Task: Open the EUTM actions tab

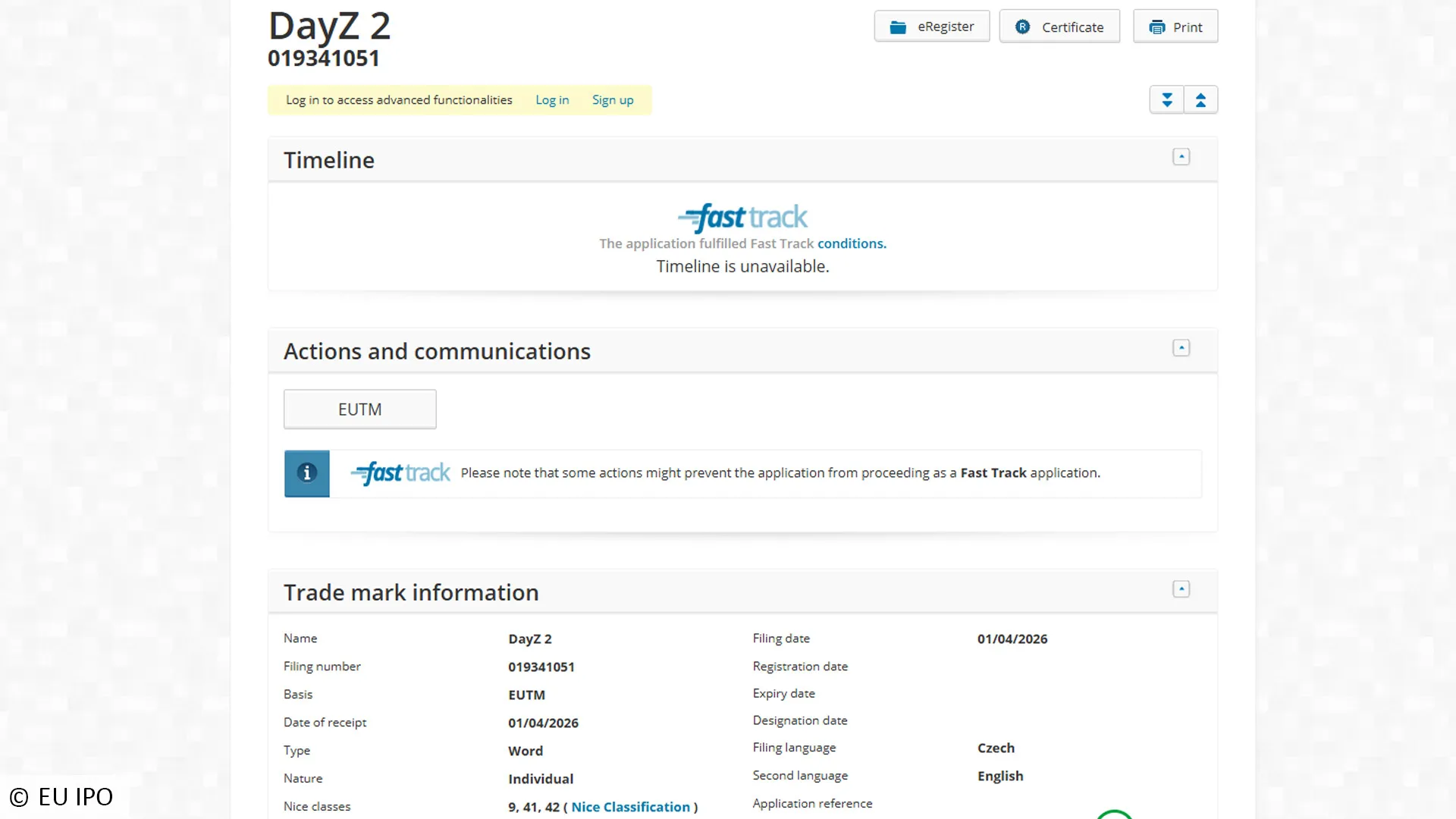Action: click(359, 409)
